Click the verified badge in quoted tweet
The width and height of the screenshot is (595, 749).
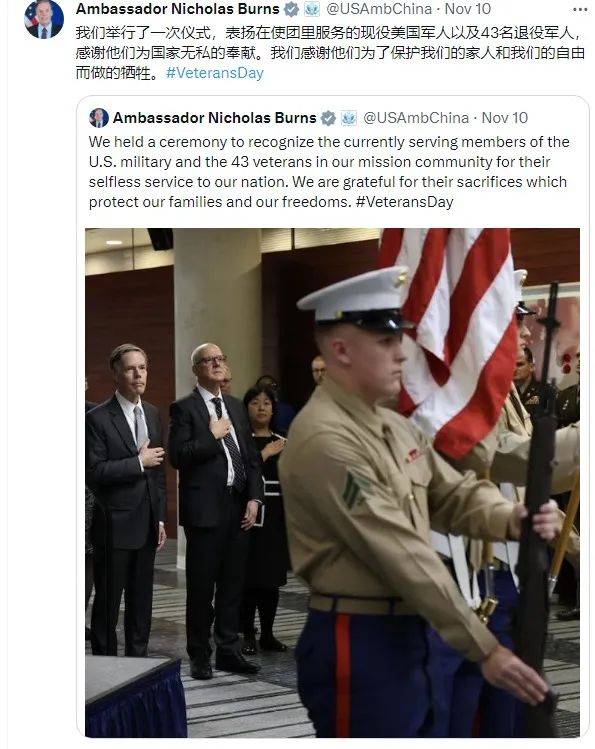[328, 118]
